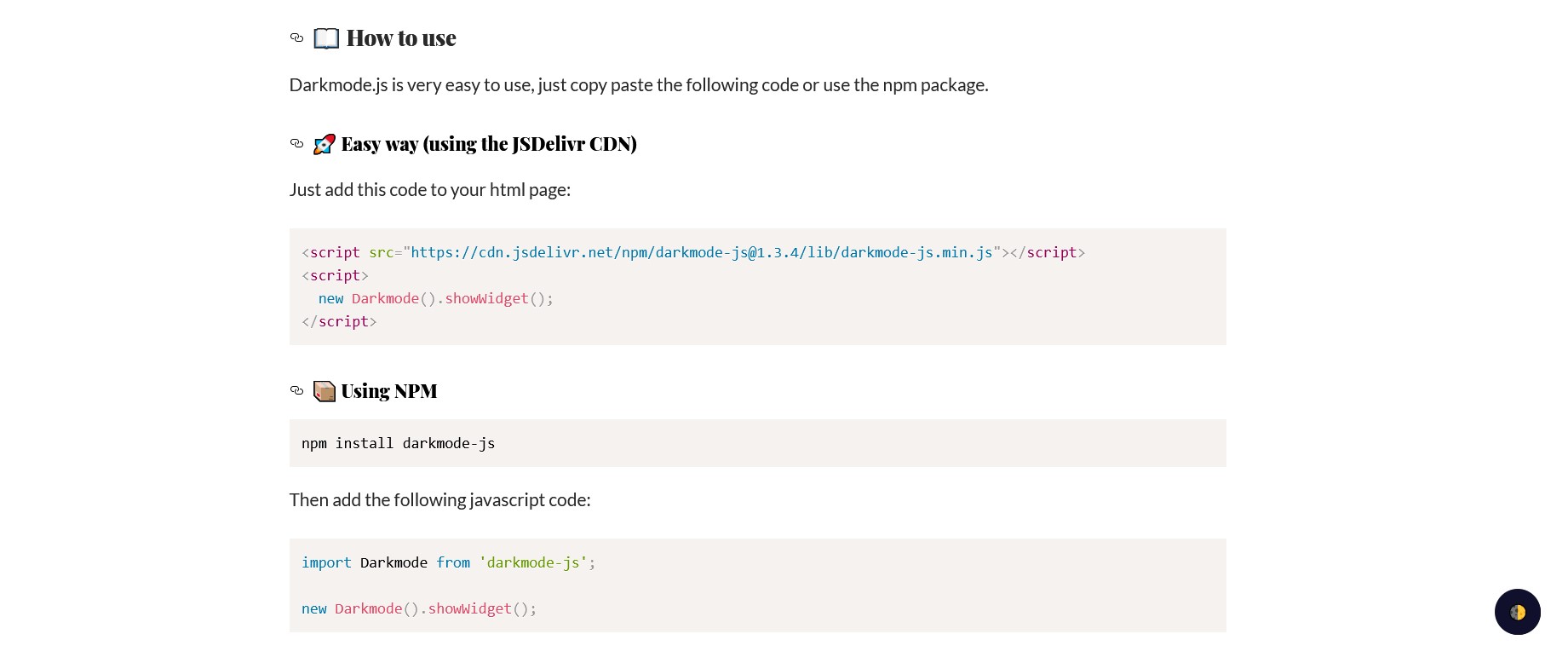1568x657 pixels.
Task: Click 'new Darkmode().showWidget();' in CDN snippet
Action: [436, 298]
